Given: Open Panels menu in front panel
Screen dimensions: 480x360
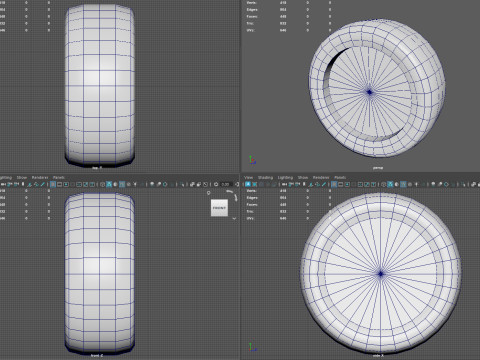Looking at the screenshot, I should pyautogui.click(x=59, y=177).
